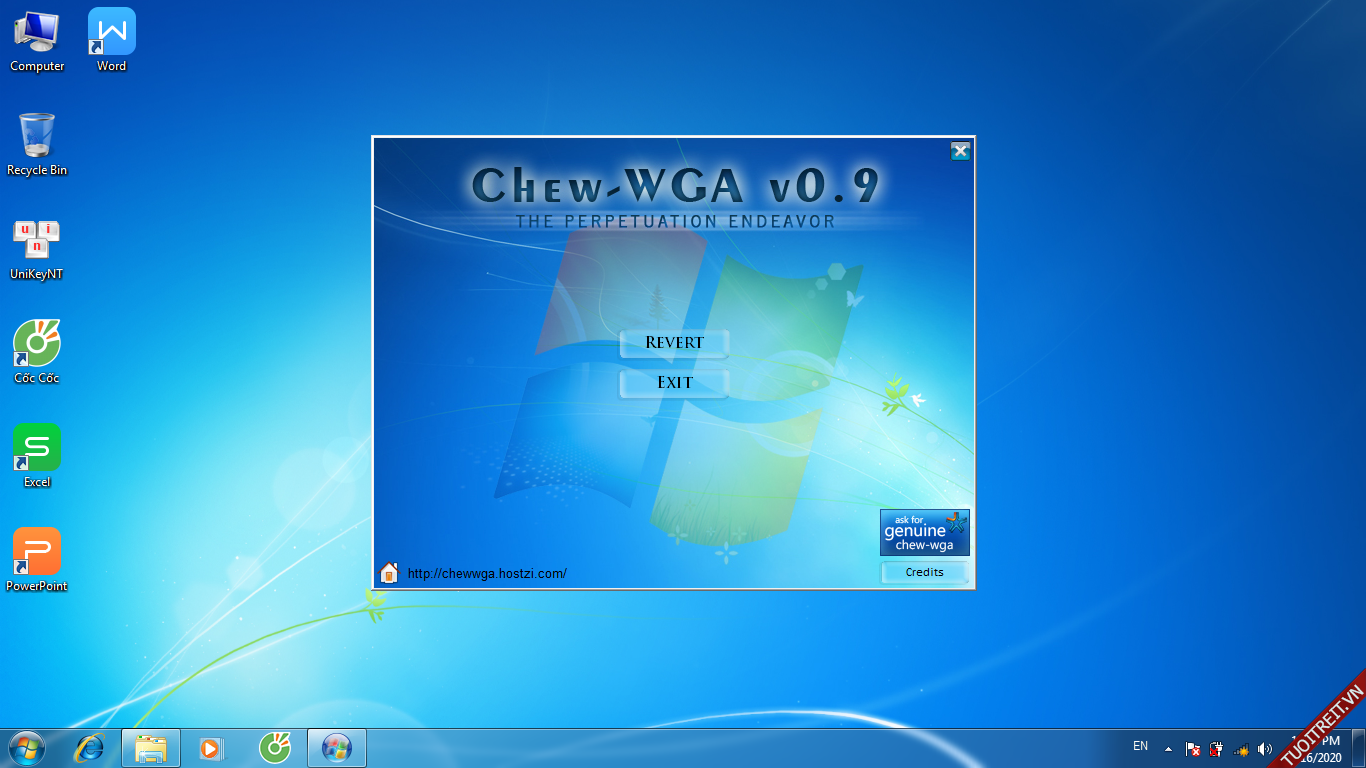This screenshot has width=1366, height=768.
Task: Click the home icon beside the URL
Action: pos(389,573)
